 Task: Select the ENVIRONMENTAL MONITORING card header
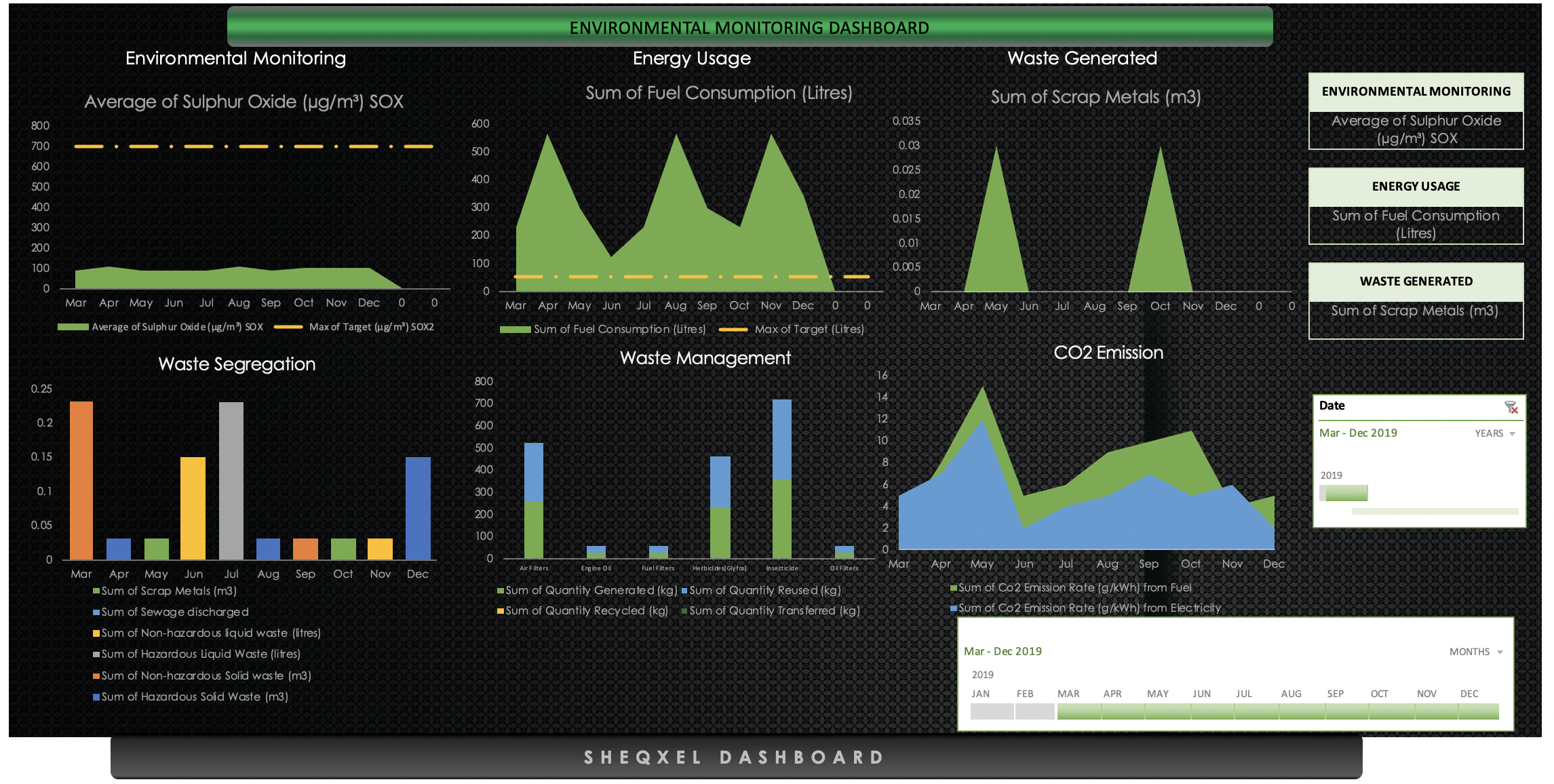1416,92
